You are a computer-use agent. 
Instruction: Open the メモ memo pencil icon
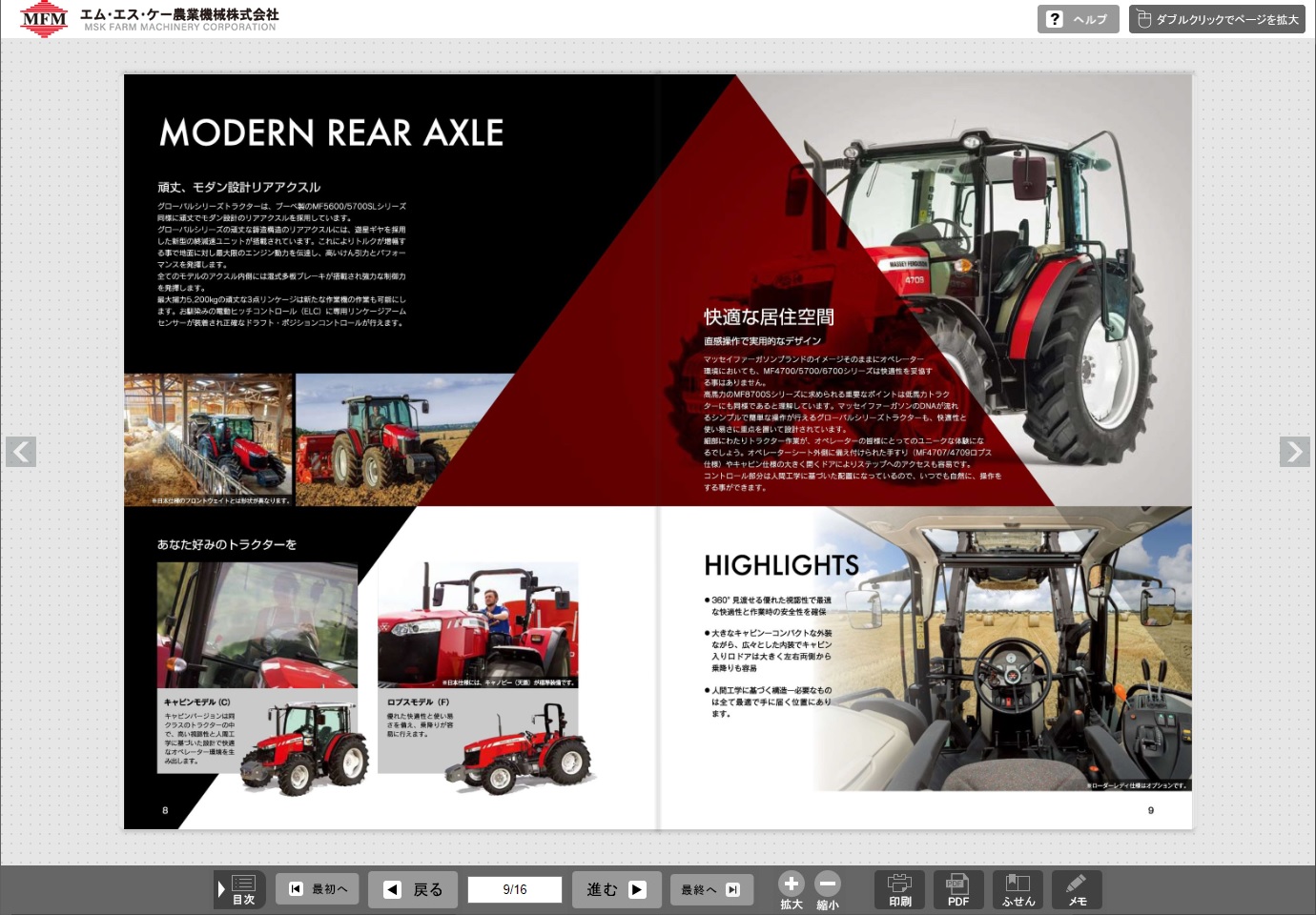[1077, 889]
